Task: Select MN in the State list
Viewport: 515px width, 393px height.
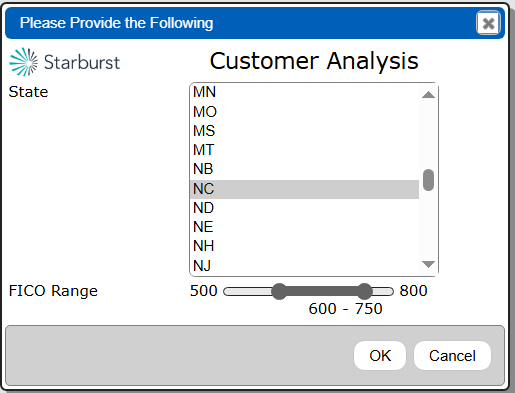Action: pos(304,92)
